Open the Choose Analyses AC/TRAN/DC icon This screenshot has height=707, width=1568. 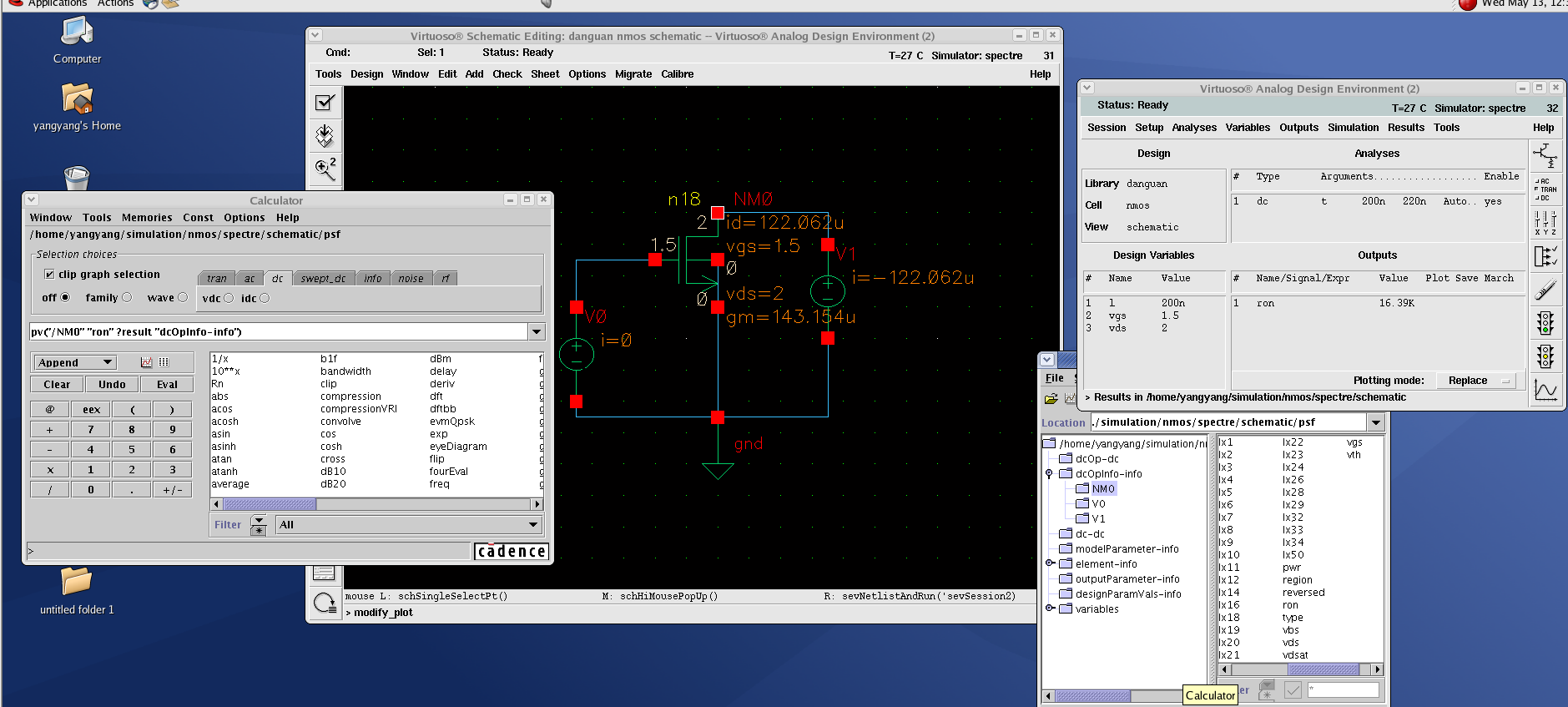(1545, 189)
